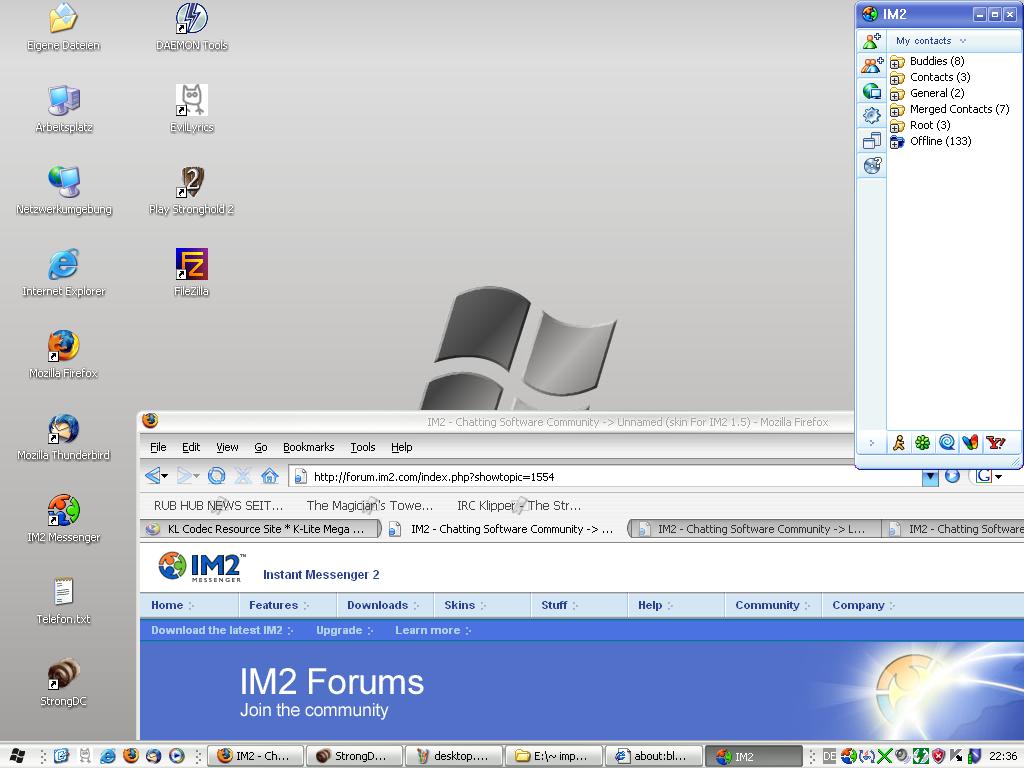1024x768 pixels.
Task: Open Internet Explorer desktop icon
Action: click(x=63, y=272)
